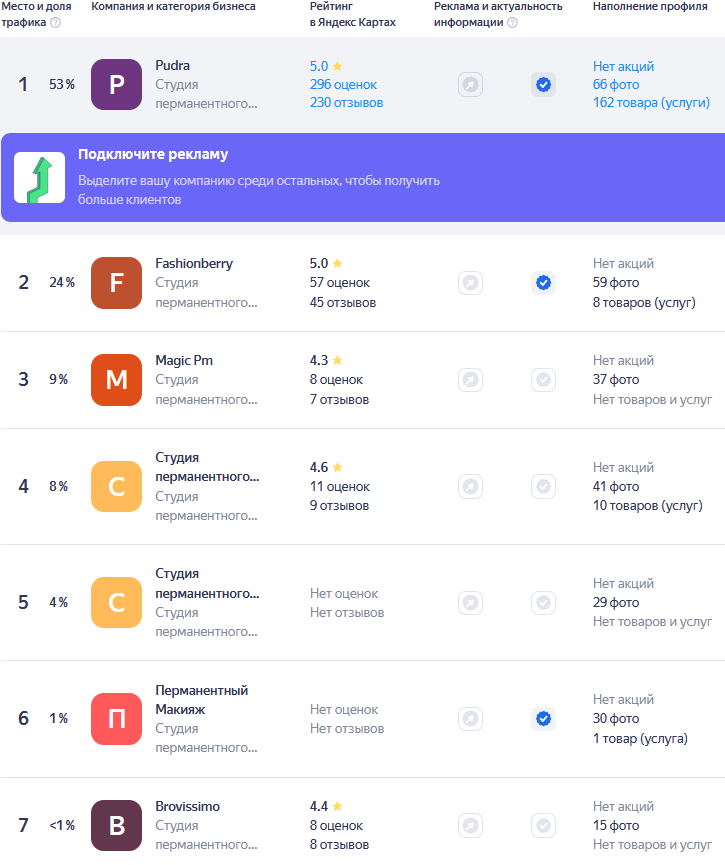Click the Компания и категория бизнеса column header
The height and width of the screenshot is (865, 725).
173,7
